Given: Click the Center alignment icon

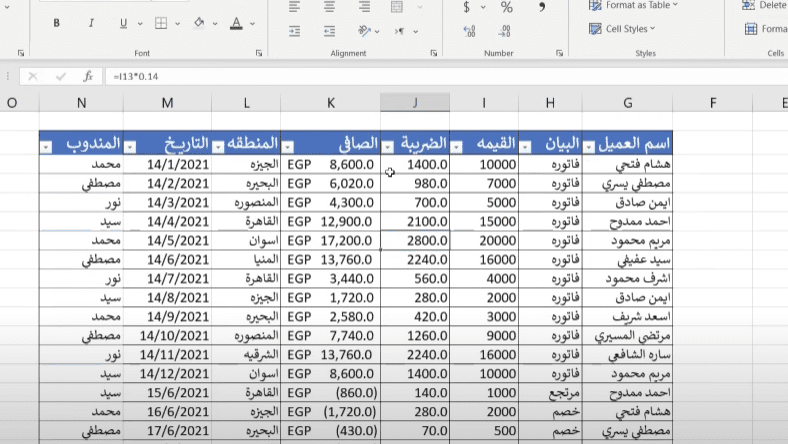Looking at the screenshot, I should (329, 7).
